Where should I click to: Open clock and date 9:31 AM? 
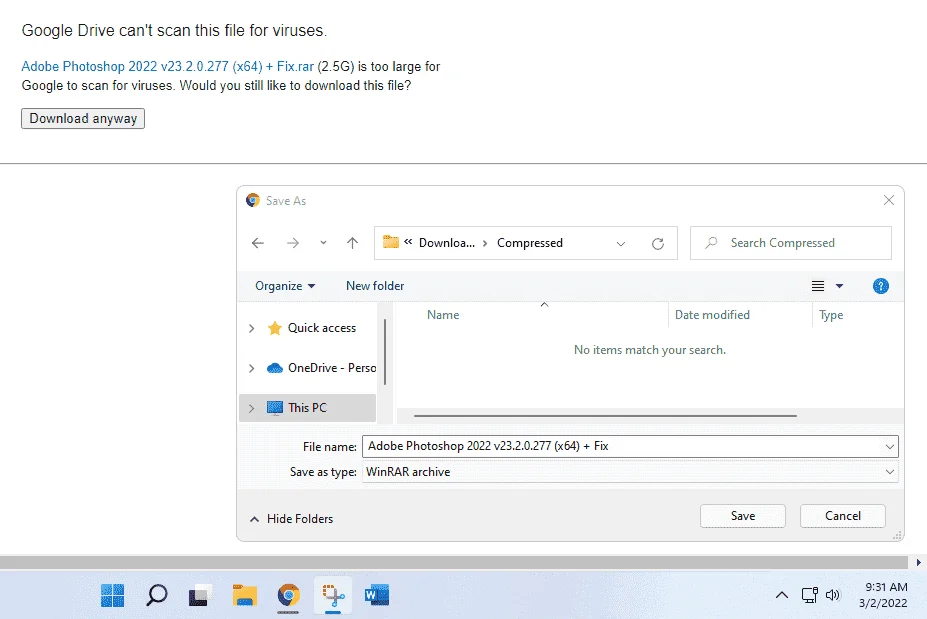(x=885, y=595)
